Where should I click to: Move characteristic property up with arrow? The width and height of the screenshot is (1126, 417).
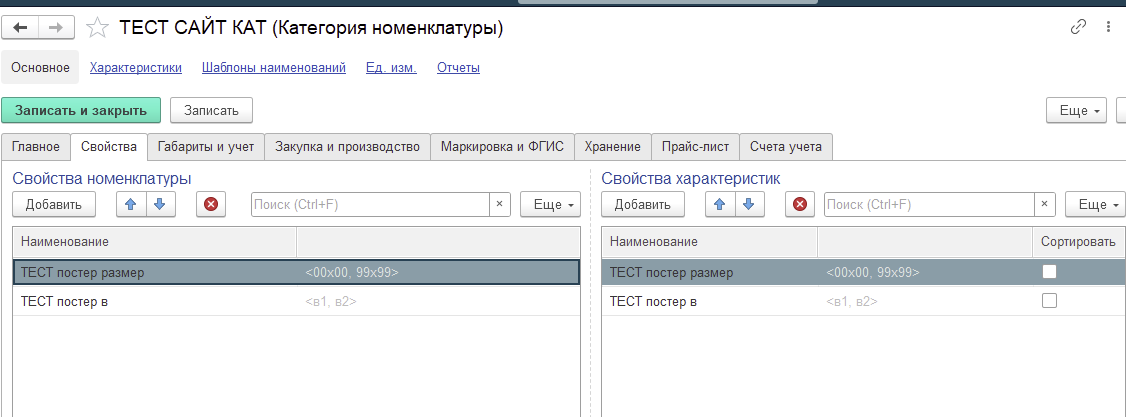pyautogui.click(x=719, y=204)
